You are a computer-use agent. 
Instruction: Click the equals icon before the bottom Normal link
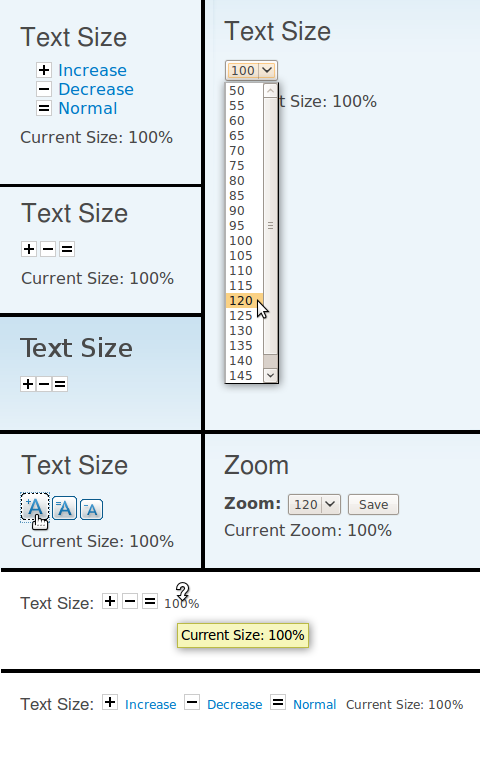click(278, 702)
